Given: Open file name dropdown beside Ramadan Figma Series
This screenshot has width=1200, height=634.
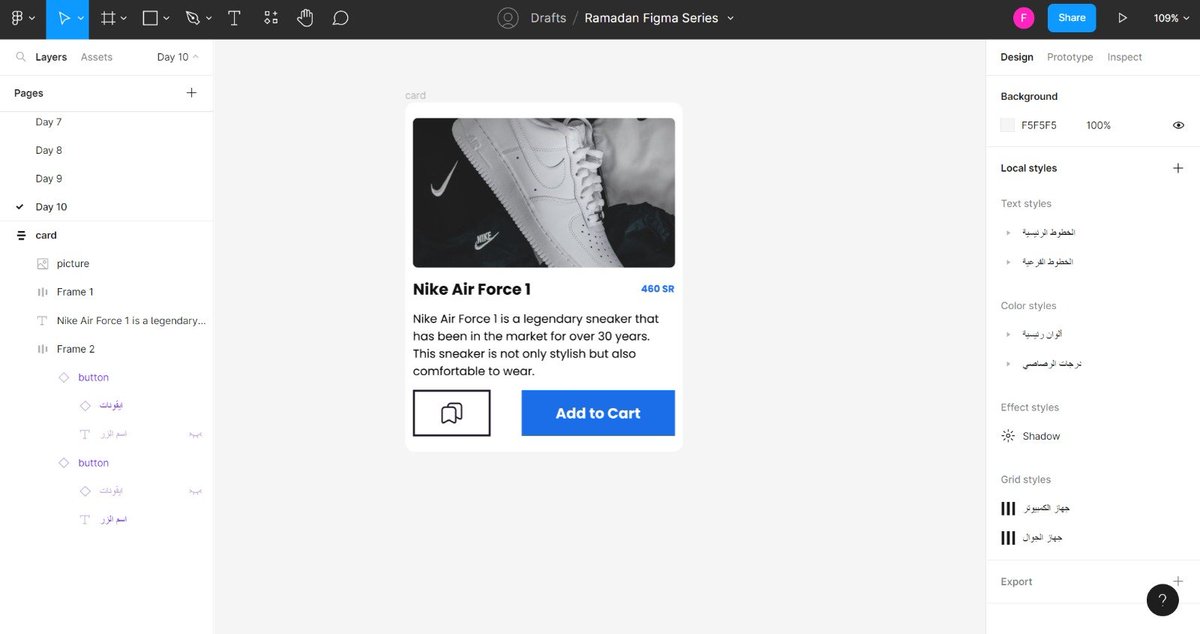Looking at the screenshot, I should tap(730, 18).
